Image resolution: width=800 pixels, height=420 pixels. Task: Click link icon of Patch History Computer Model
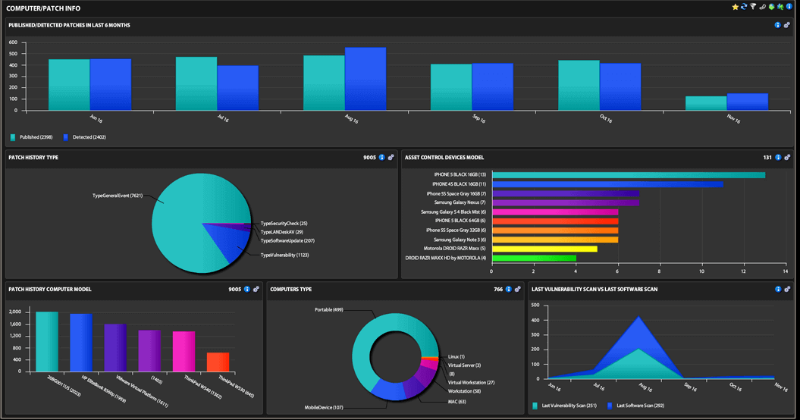pos(256,289)
